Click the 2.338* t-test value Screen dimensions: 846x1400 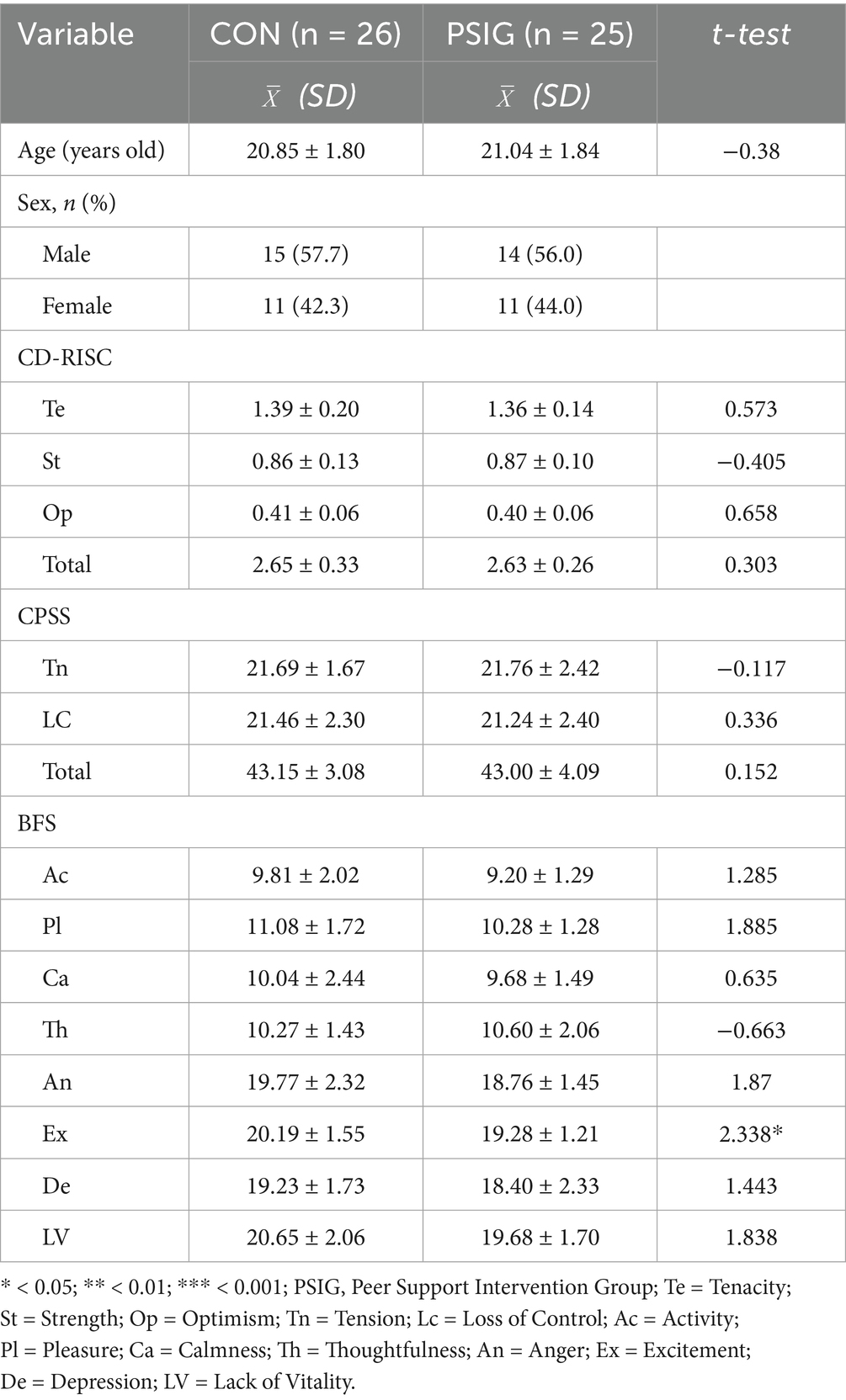[x=751, y=1133]
